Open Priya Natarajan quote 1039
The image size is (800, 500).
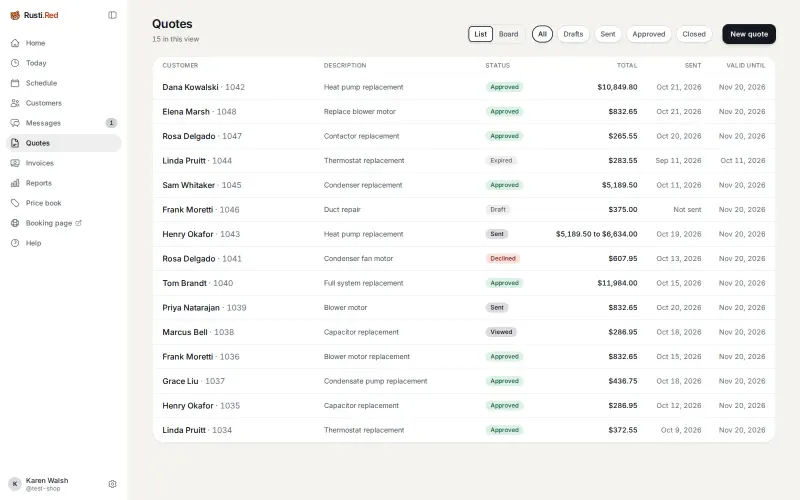click(x=464, y=308)
